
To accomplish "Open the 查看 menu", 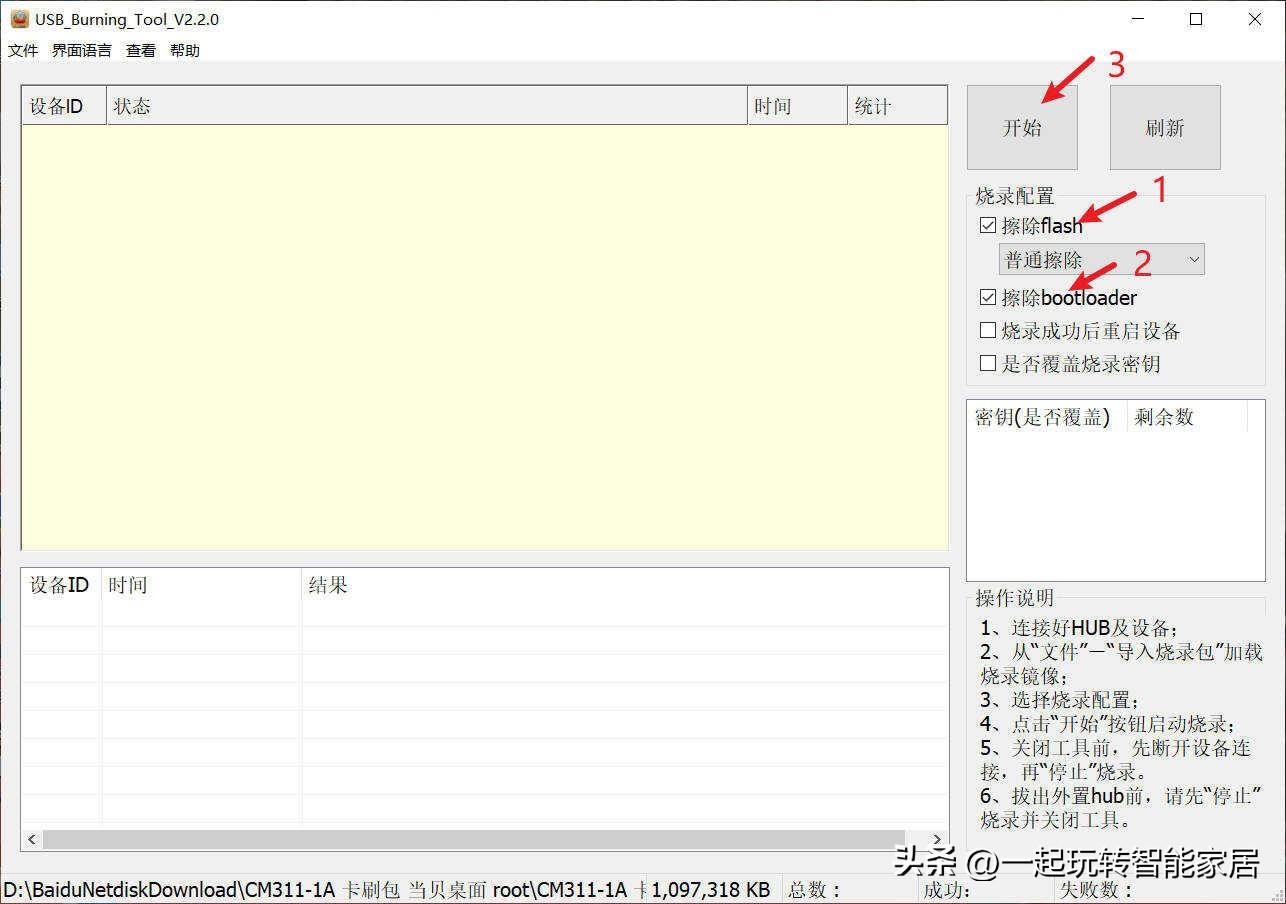I will pyautogui.click(x=141, y=50).
